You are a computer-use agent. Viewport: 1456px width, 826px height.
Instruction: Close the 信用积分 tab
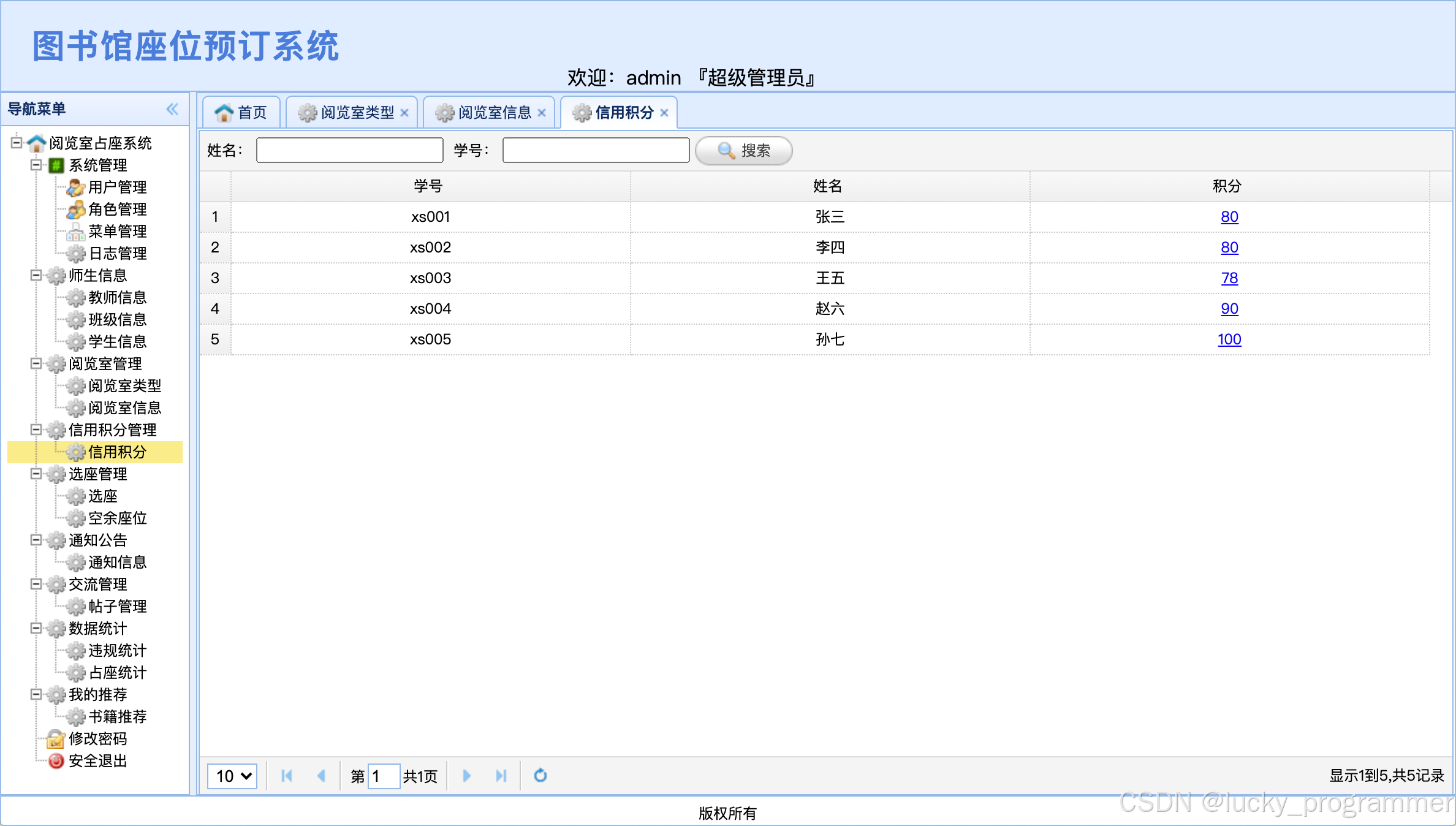coord(664,113)
